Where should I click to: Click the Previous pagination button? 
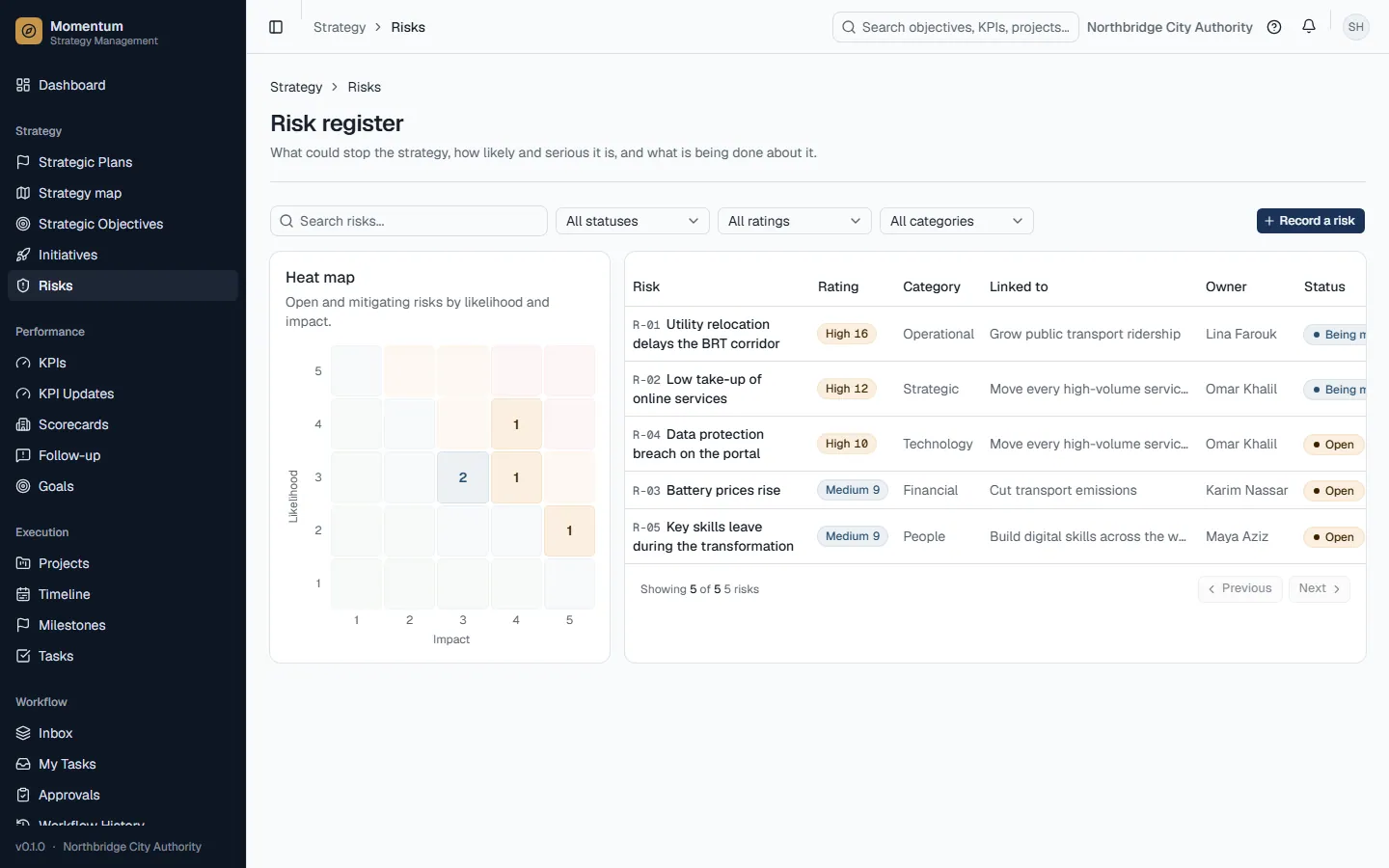tap(1239, 588)
